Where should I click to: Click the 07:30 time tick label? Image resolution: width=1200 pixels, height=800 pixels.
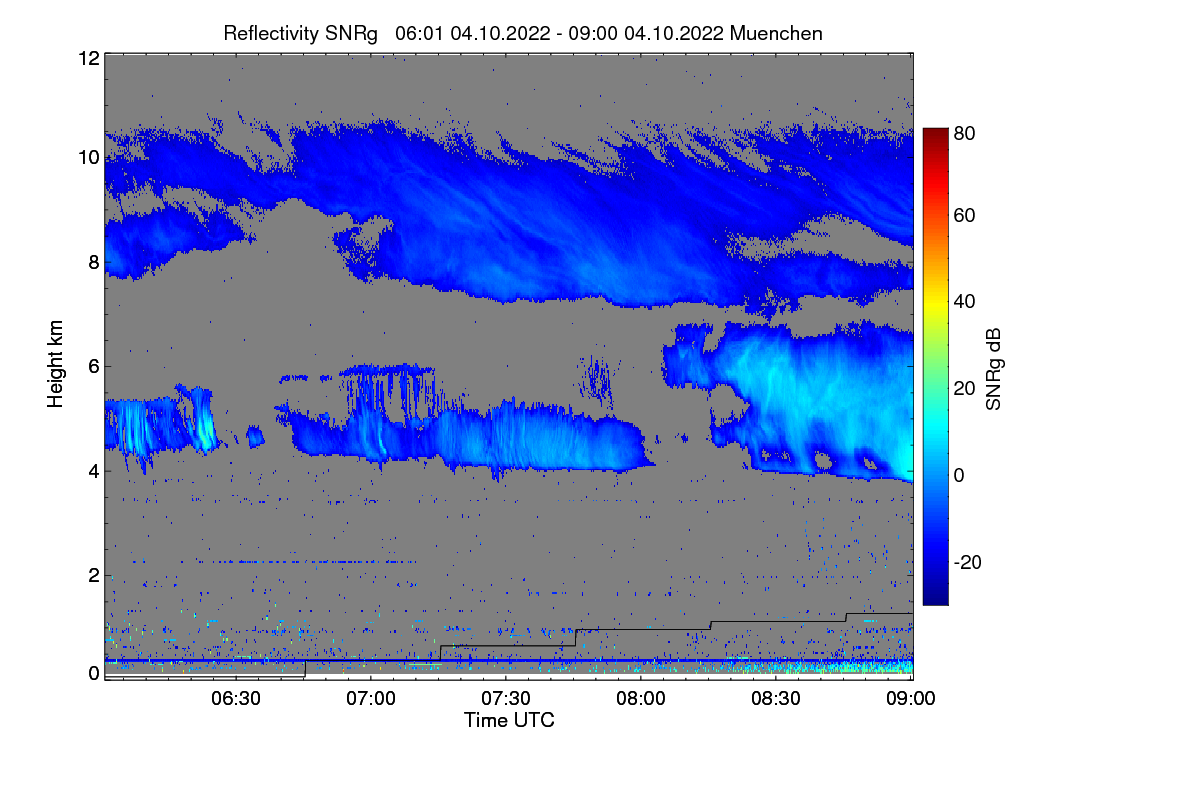coord(506,700)
